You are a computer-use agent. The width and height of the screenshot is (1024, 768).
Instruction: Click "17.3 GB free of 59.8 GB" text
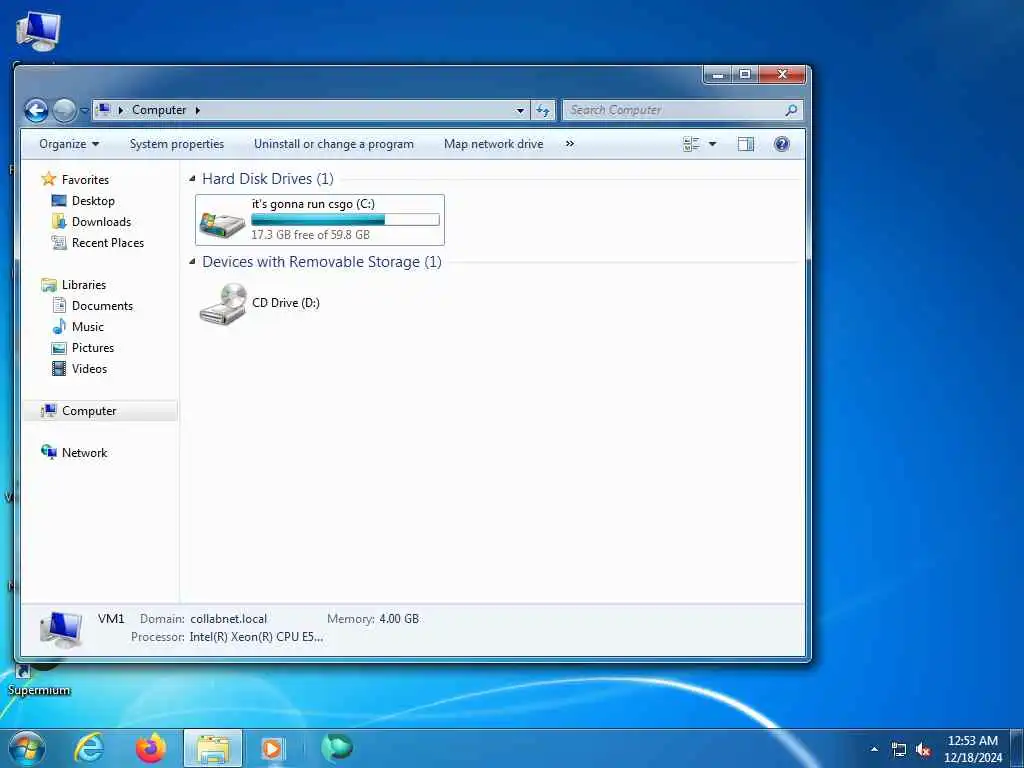point(310,234)
